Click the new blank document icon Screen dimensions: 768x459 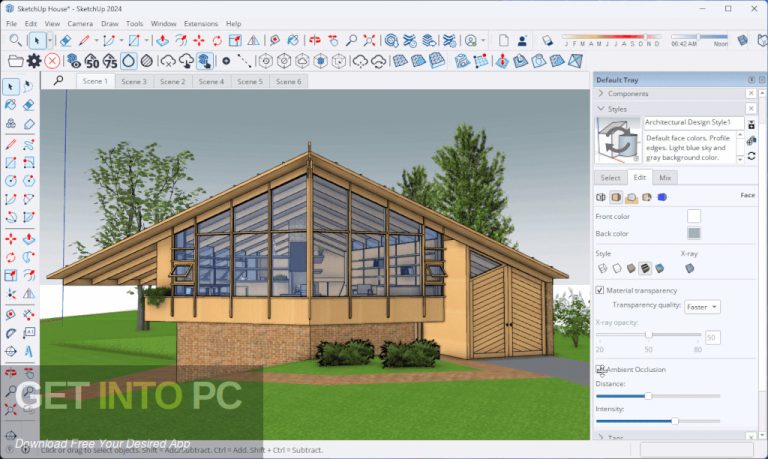click(504, 41)
